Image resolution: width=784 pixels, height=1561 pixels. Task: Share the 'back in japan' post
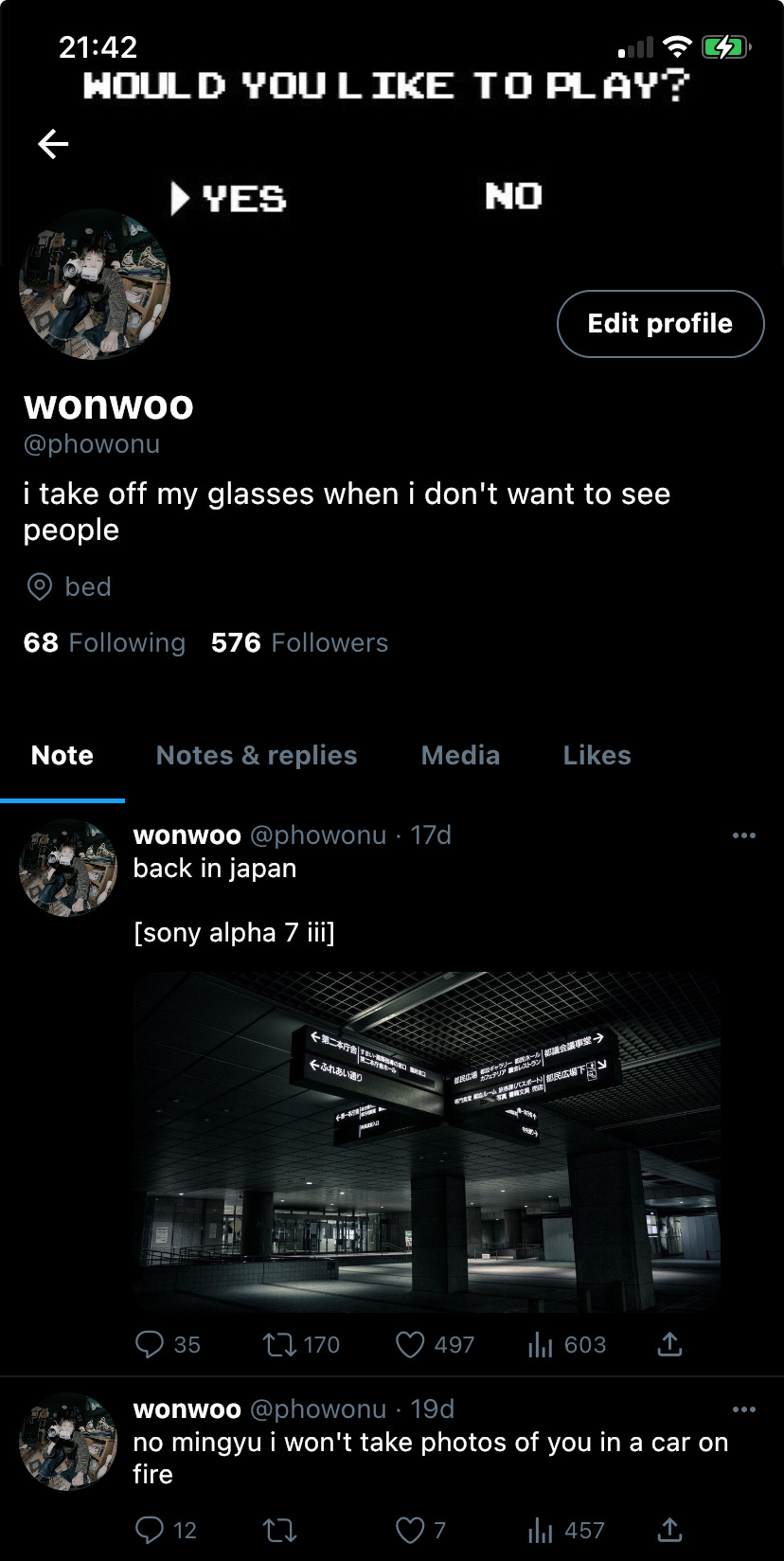669,1344
